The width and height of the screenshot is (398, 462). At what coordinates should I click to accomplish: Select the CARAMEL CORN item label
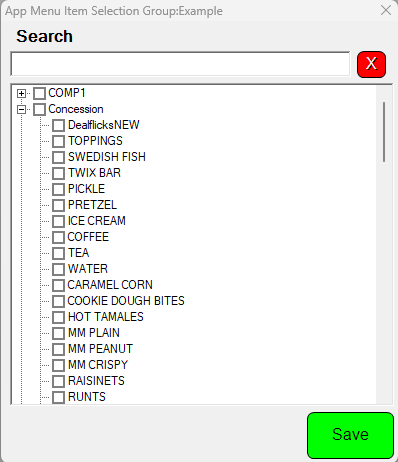110,285
